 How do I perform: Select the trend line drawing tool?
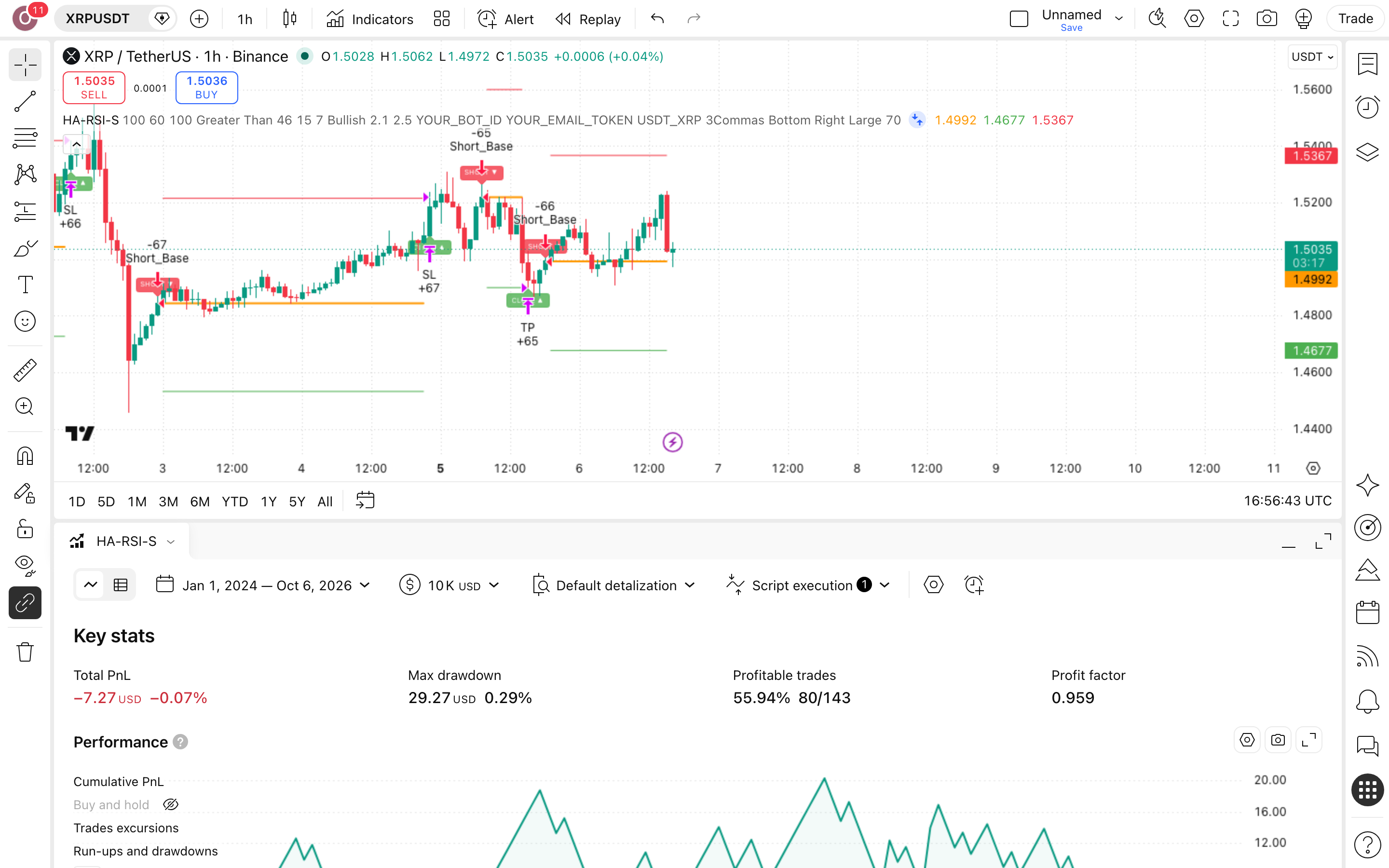(x=25, y=101)
